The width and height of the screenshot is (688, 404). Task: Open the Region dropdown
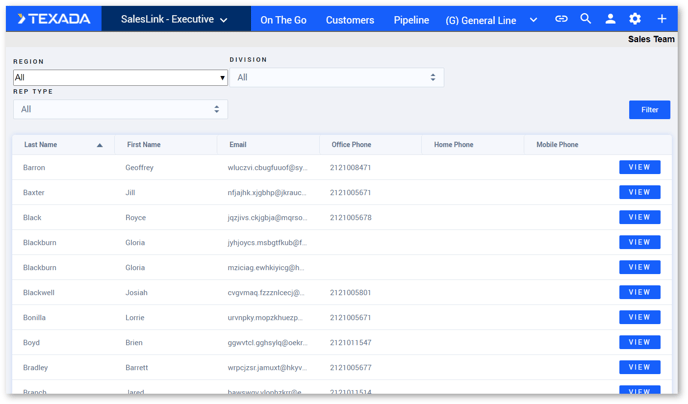120,77
